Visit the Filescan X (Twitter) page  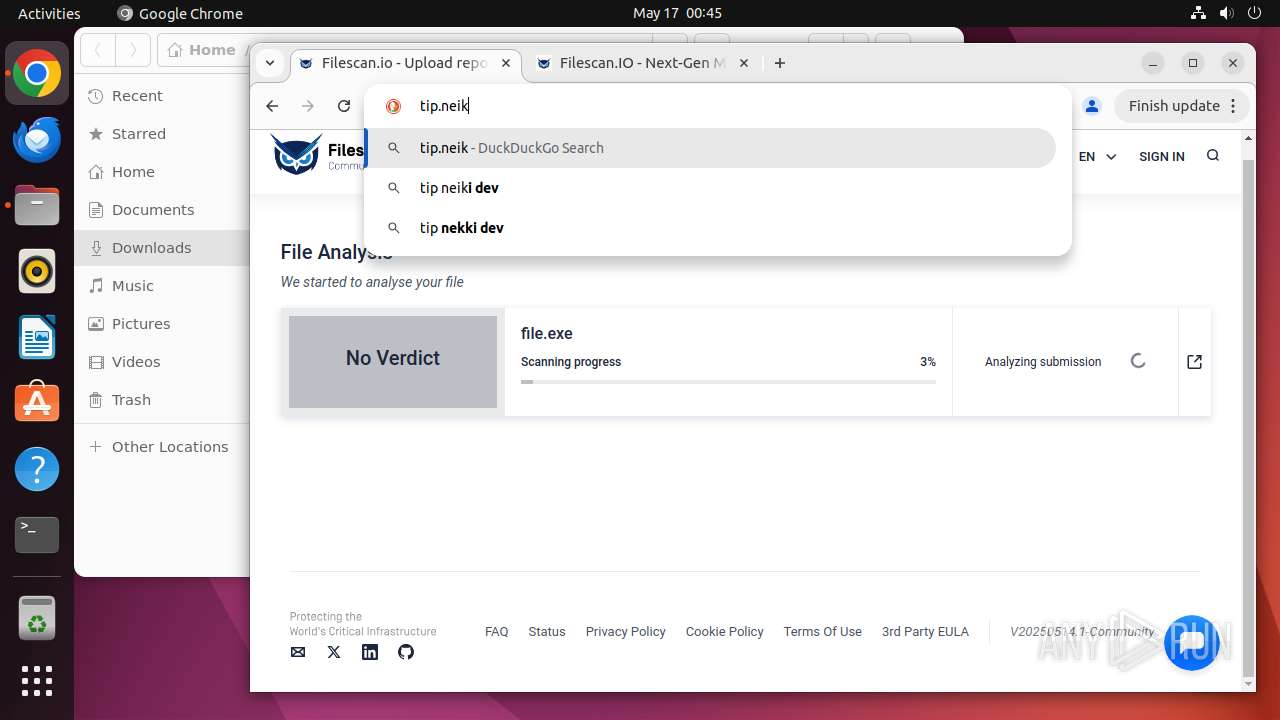[x=334, y=652]
